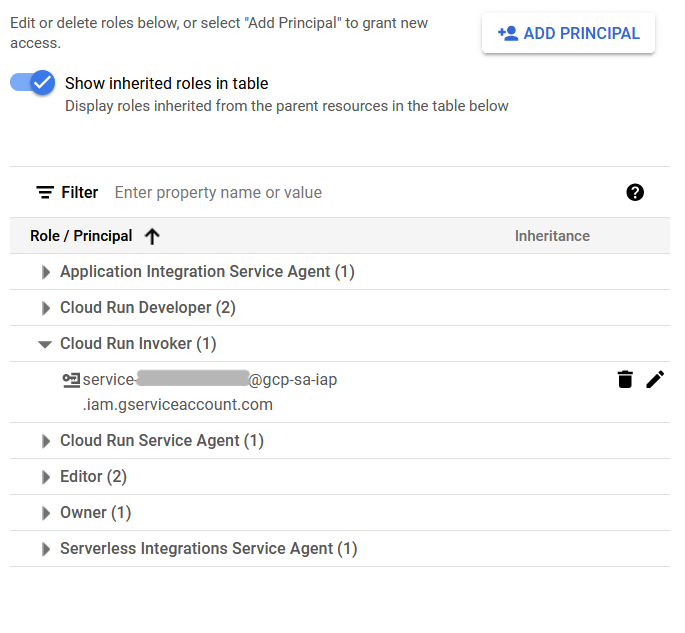Collapse the Cloud Run Invoker role
Viewport: 685px width, 633px height.
pyautogui.click(x=45, y=344)
